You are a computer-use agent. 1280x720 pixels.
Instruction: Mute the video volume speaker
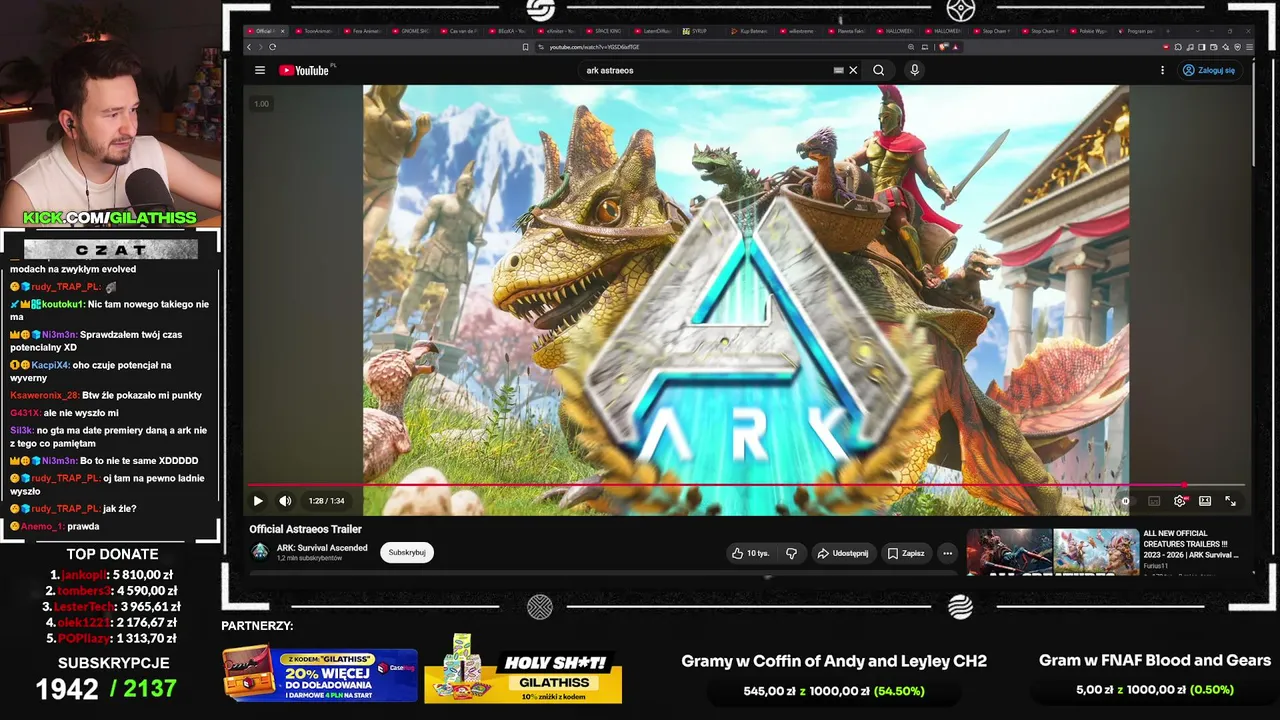point(285,501)
